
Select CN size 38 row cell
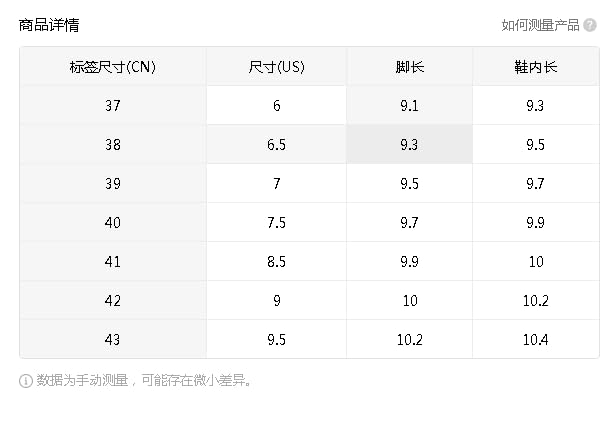point(113,145)
